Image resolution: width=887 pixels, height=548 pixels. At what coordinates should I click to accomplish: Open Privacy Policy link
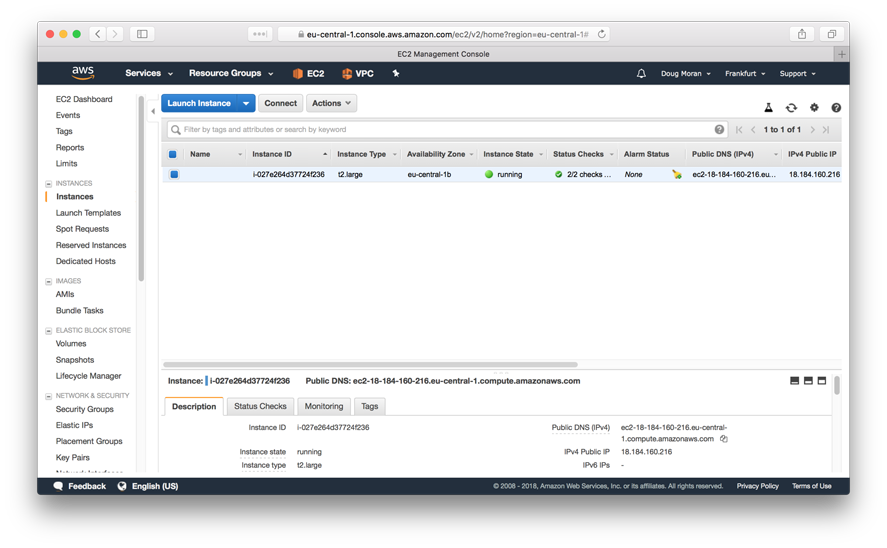tap(757, 486)
